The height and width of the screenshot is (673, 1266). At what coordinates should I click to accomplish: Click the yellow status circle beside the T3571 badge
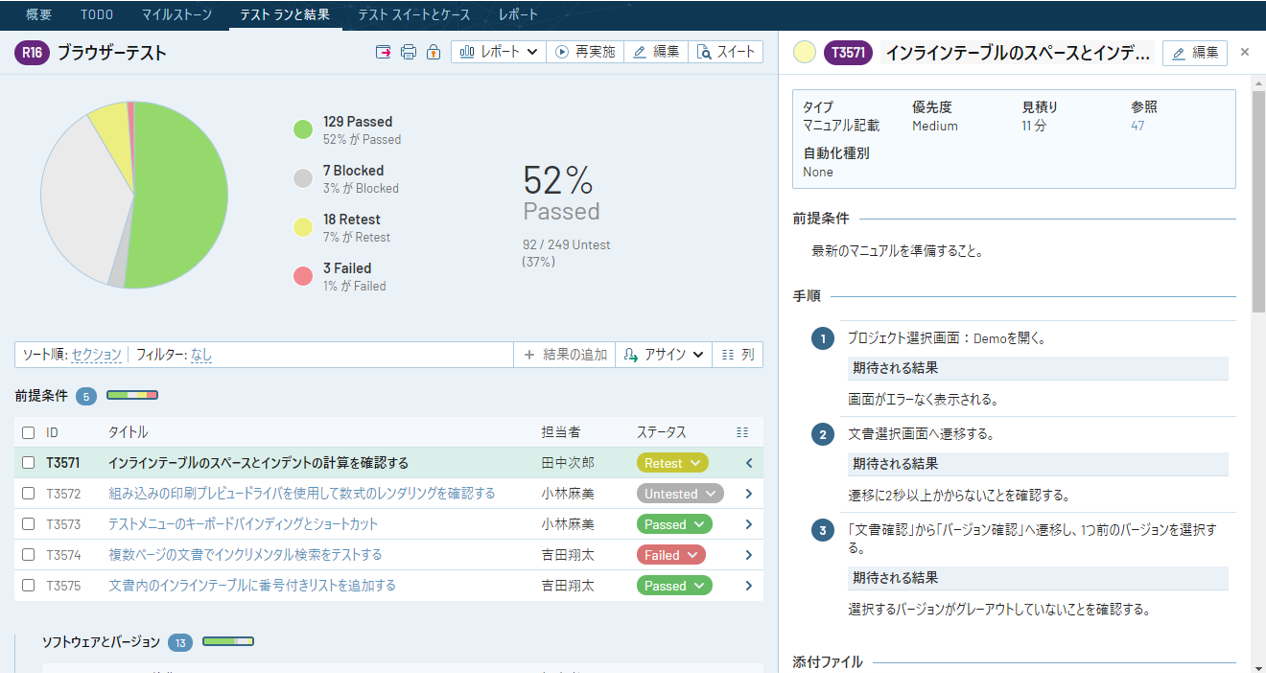click(804, 53)
